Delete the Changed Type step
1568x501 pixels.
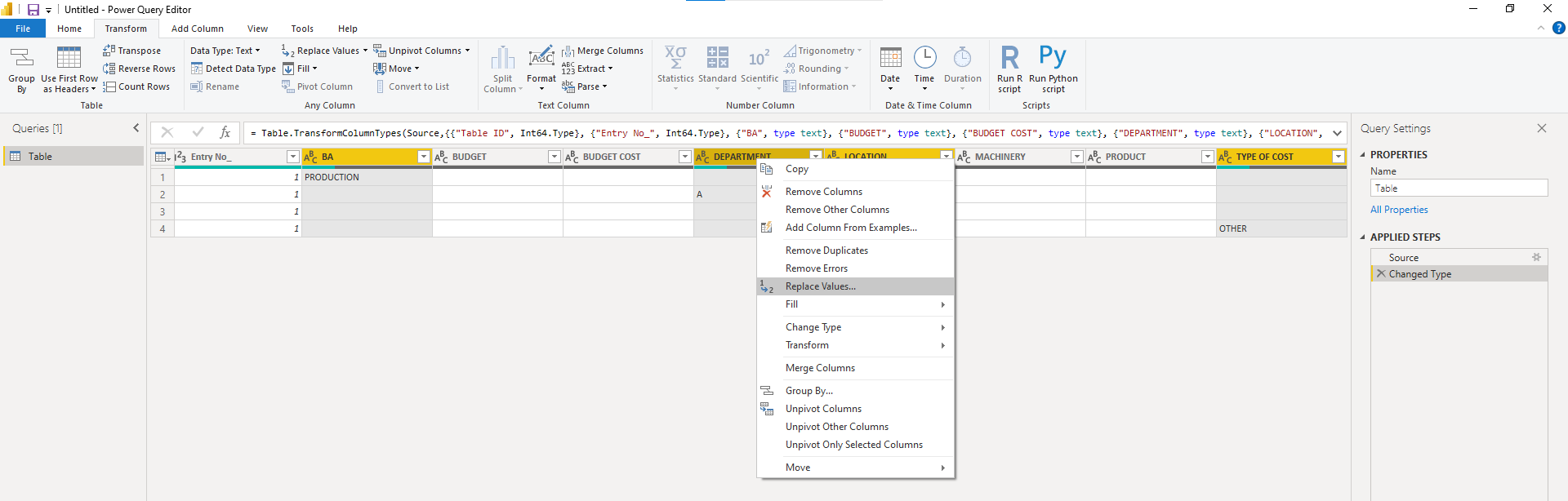pyautogui.click(x=1381, y=274)
